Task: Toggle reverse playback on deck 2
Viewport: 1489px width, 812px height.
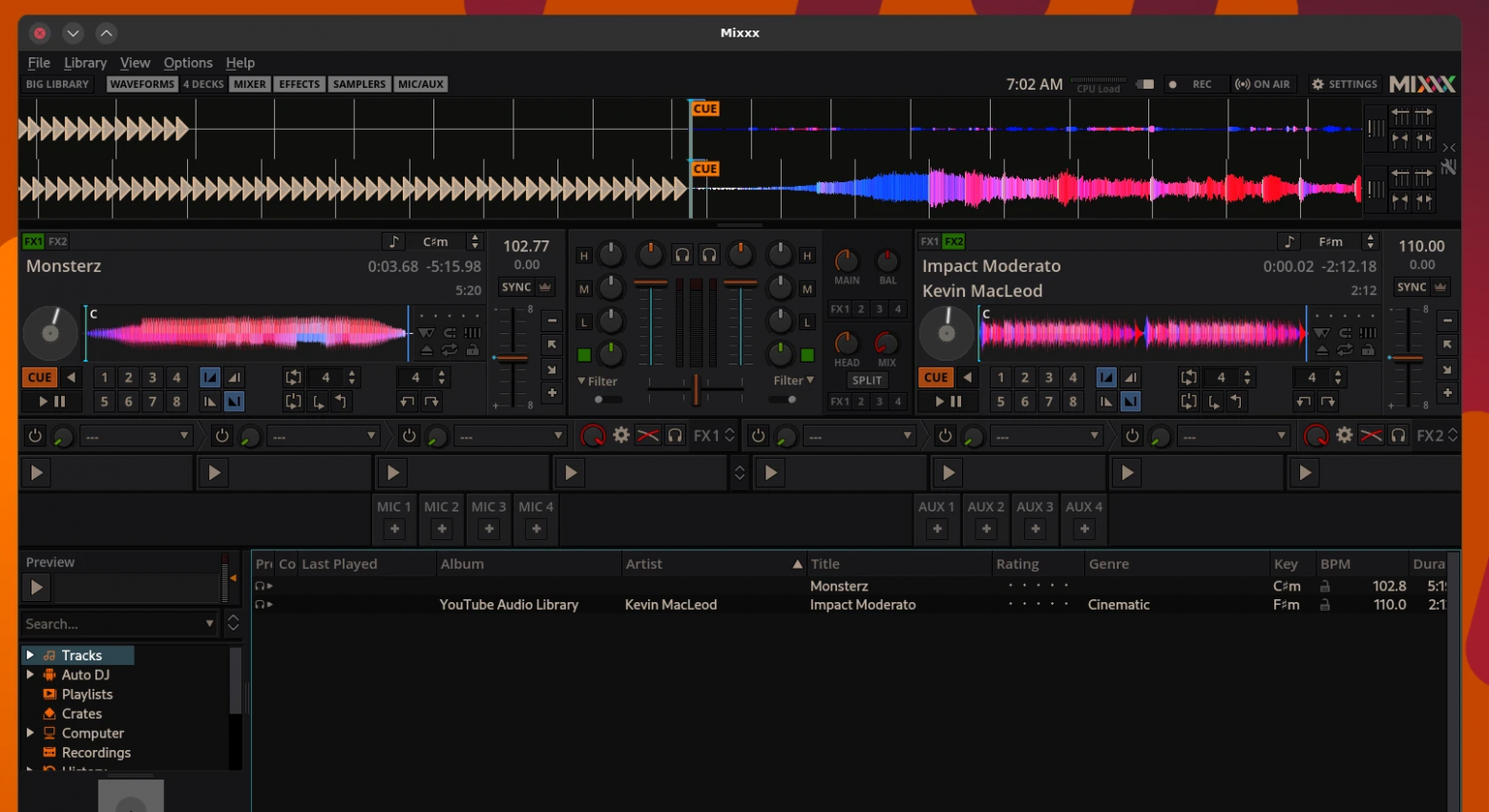Action: (967, 377)
